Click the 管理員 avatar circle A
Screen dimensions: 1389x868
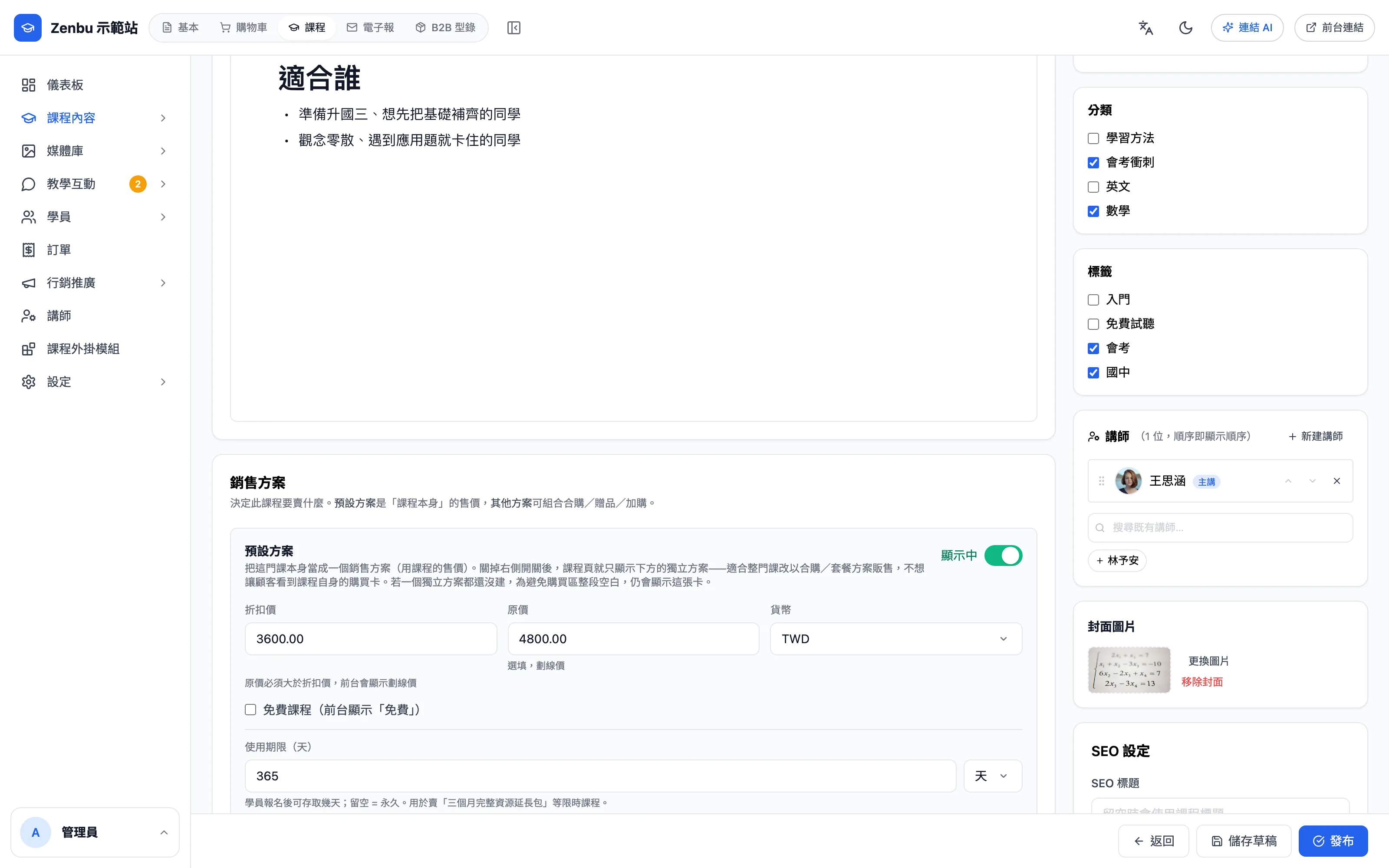tap(36, 832)
